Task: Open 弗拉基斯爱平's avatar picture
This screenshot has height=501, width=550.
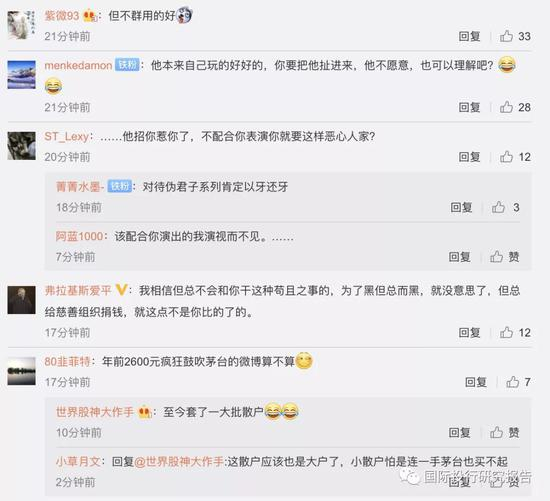Action: (21, 300)
